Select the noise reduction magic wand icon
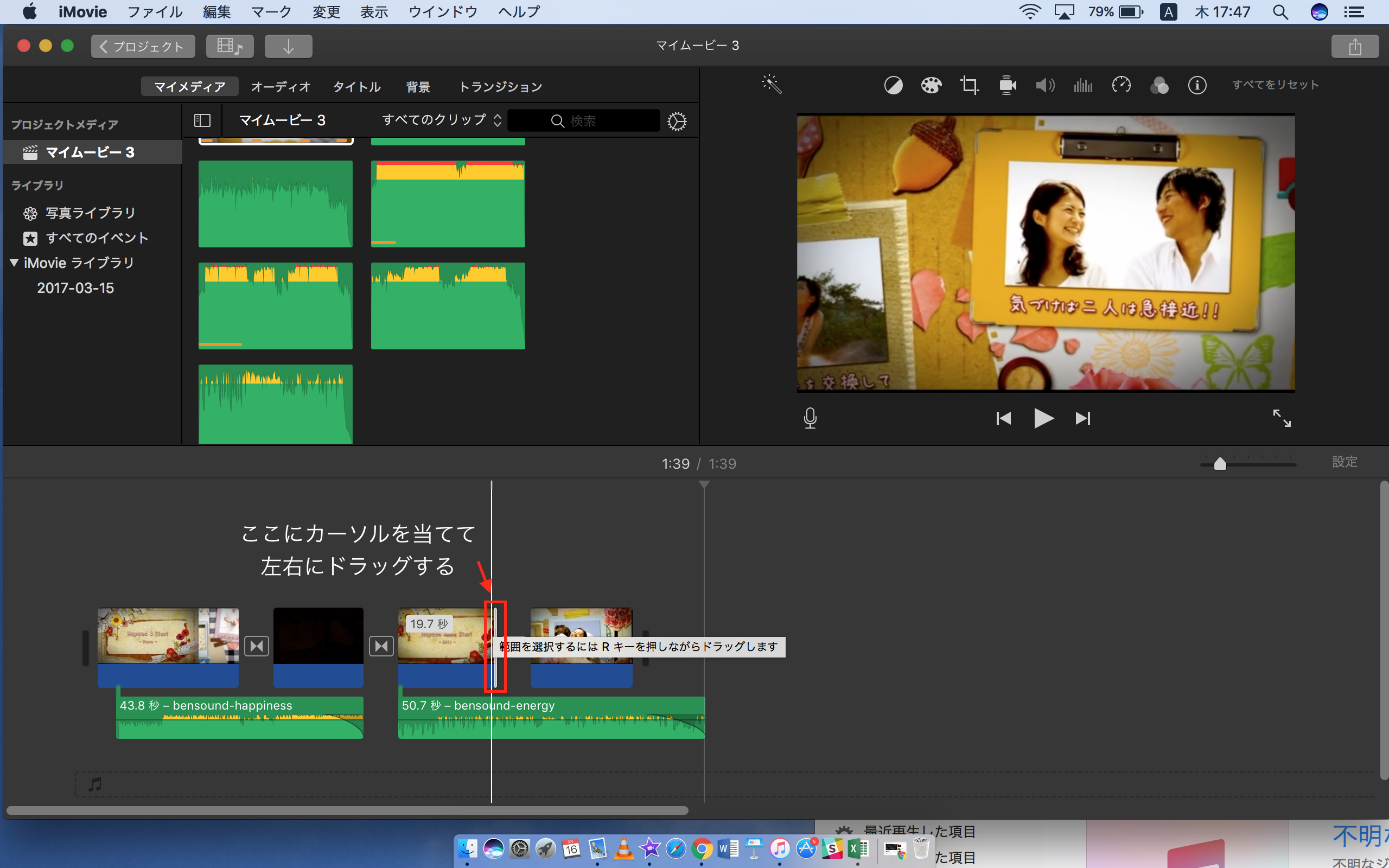Image resolution: width=1389 pixels, height=868 pixels. pos(770,84)
